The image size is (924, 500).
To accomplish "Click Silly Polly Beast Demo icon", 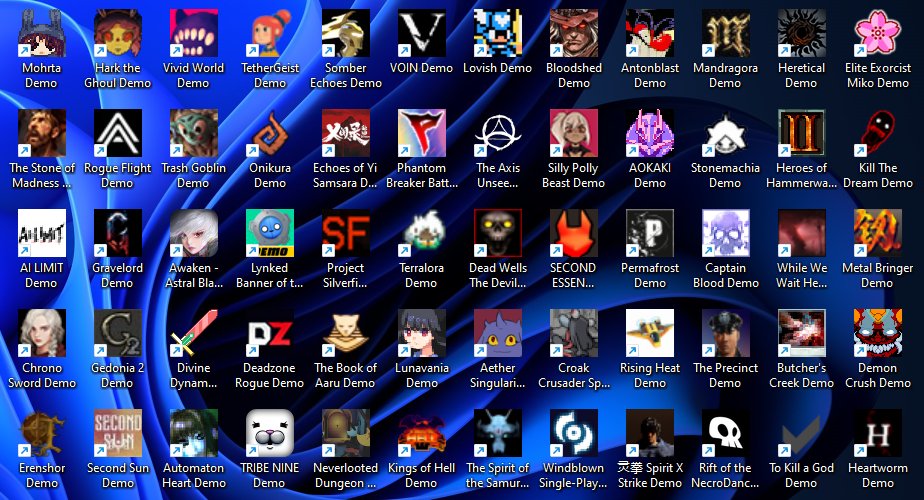I will pos(574,133).
